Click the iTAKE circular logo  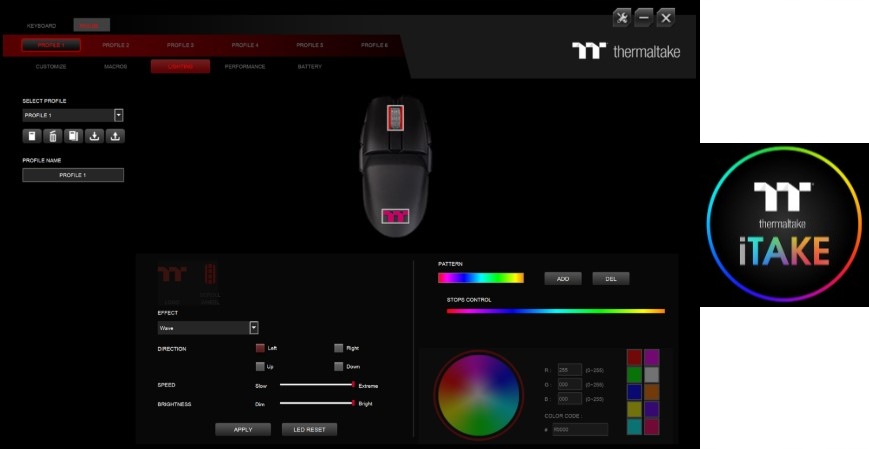pyautogui.click(x=784, y=224)
